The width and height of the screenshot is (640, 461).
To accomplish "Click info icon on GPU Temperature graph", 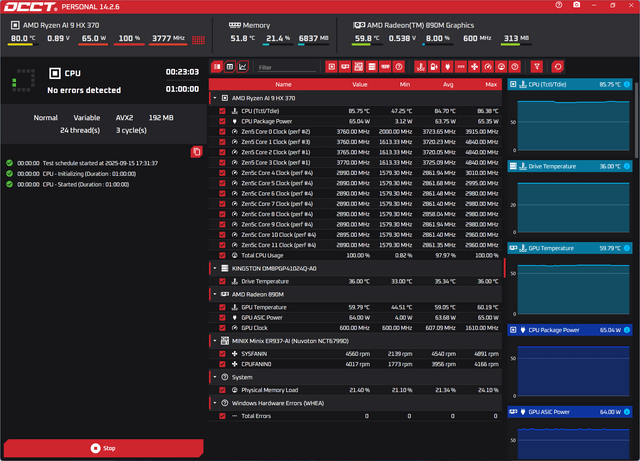I will (627, 248).
